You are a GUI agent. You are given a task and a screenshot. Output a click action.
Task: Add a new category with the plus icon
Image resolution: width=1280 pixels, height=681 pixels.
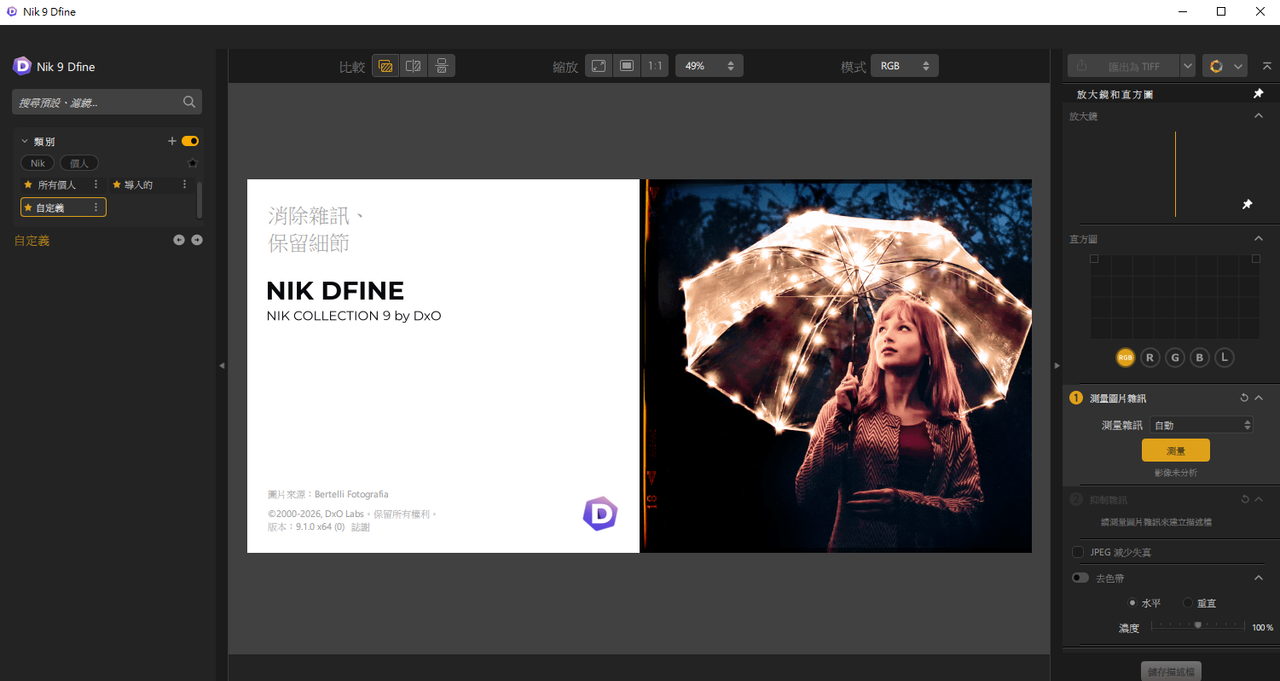click(x=172, y=141)
